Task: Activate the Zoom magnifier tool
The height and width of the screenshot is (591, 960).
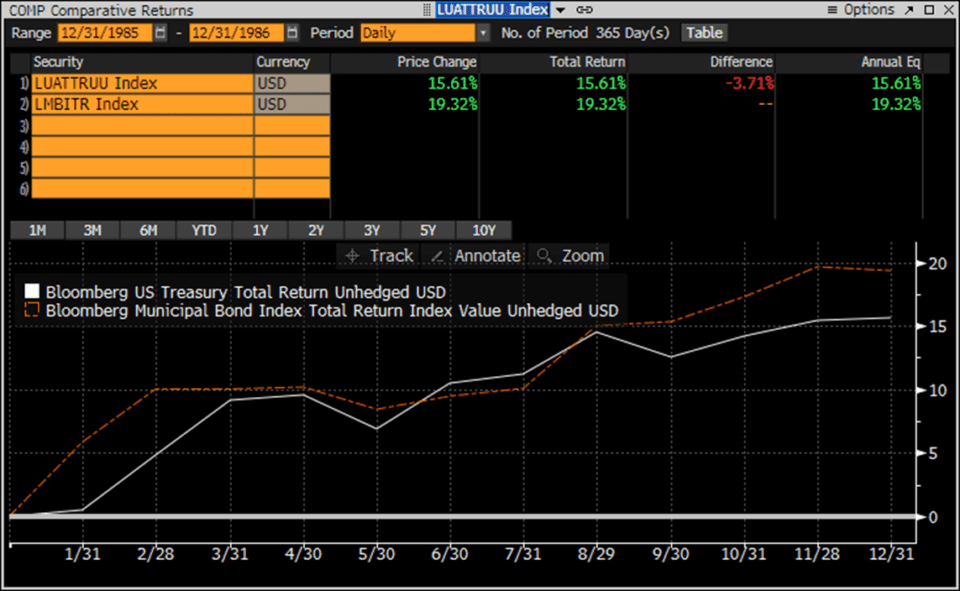Action: coord(570,256)
